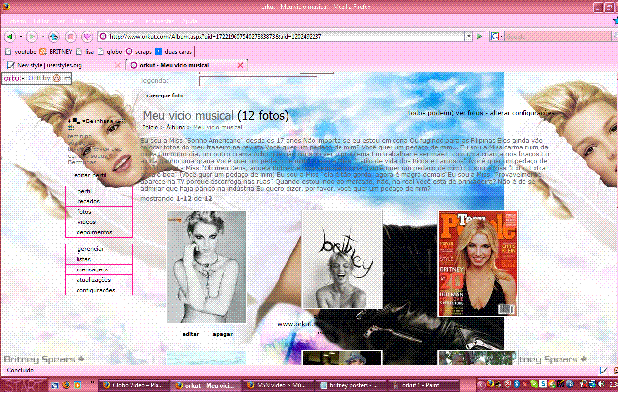Open the Favoritos menu in menu bar
This screenshot has width=618, height=393.
[120, 20]
